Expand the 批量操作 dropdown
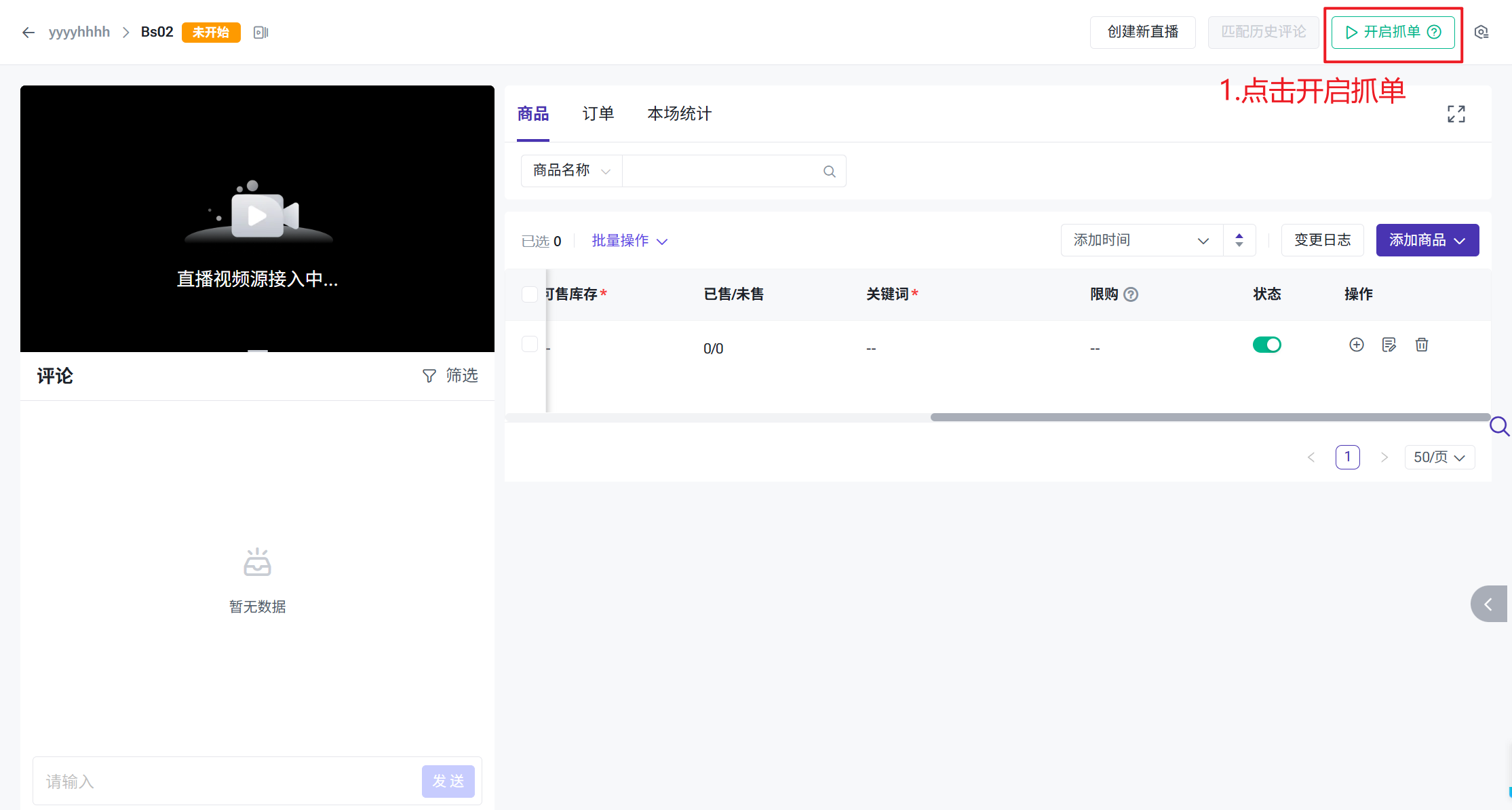This screenshot has height=810, width=1512. (629, 241)
